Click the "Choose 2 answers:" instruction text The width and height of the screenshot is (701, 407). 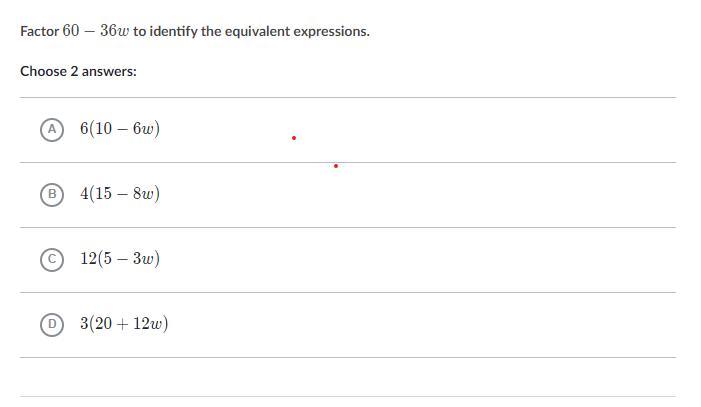78,72
